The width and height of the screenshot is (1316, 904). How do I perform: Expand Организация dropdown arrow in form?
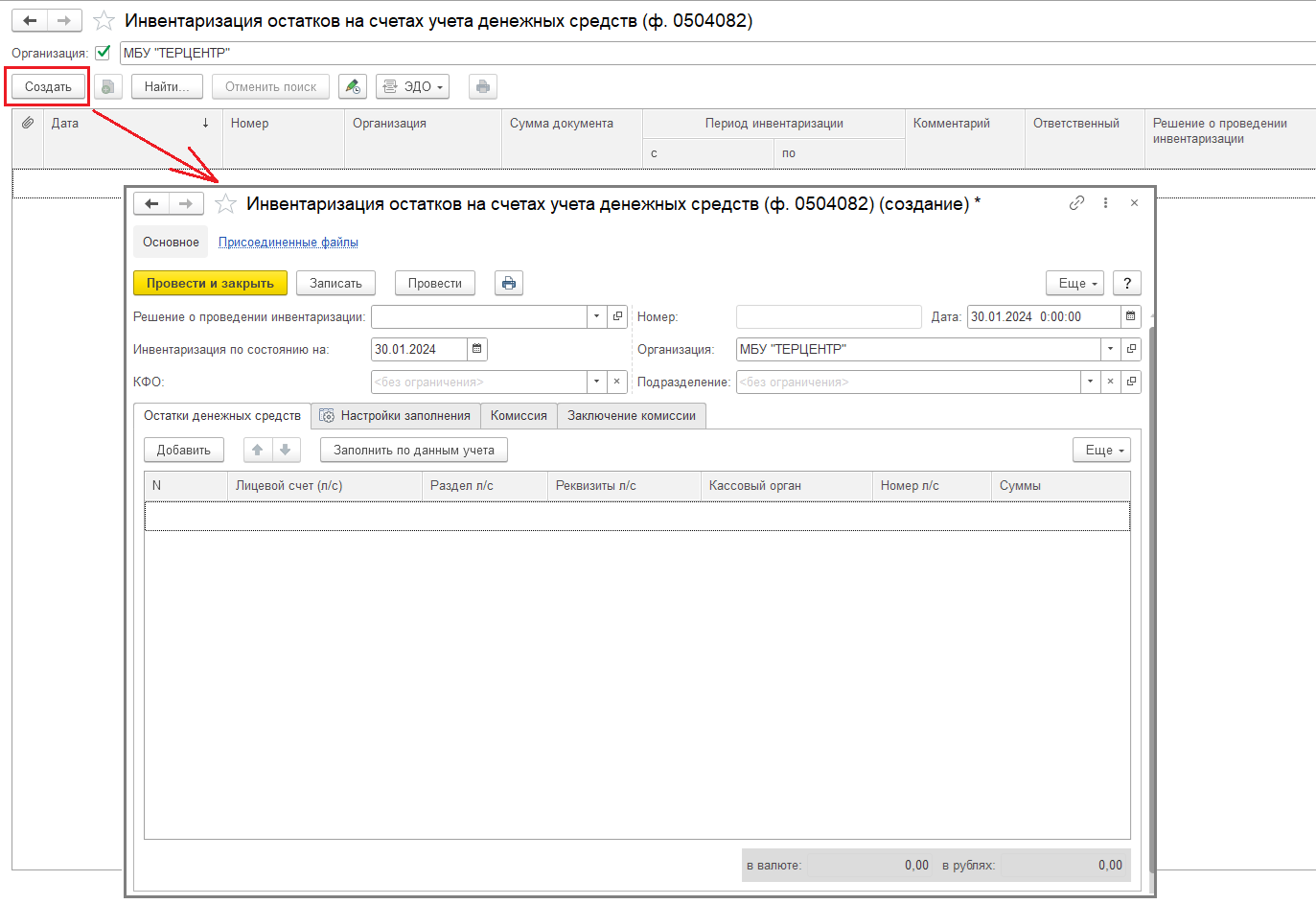coord(1110,349)
